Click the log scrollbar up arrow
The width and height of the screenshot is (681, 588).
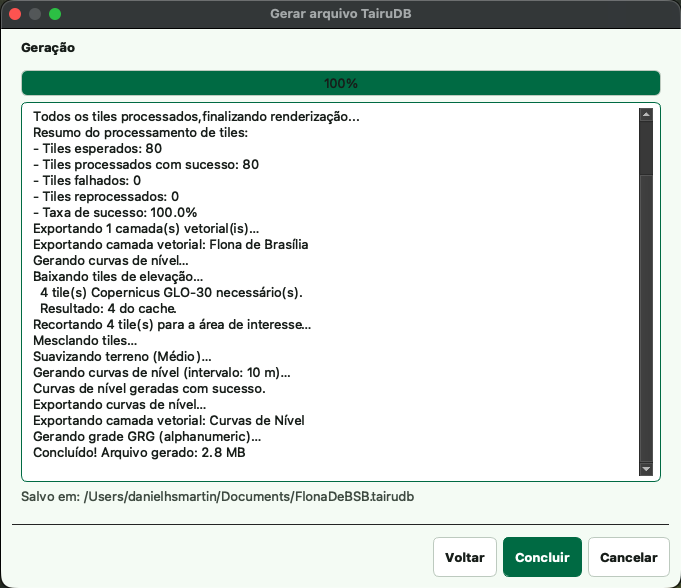[x=646, y=115]
